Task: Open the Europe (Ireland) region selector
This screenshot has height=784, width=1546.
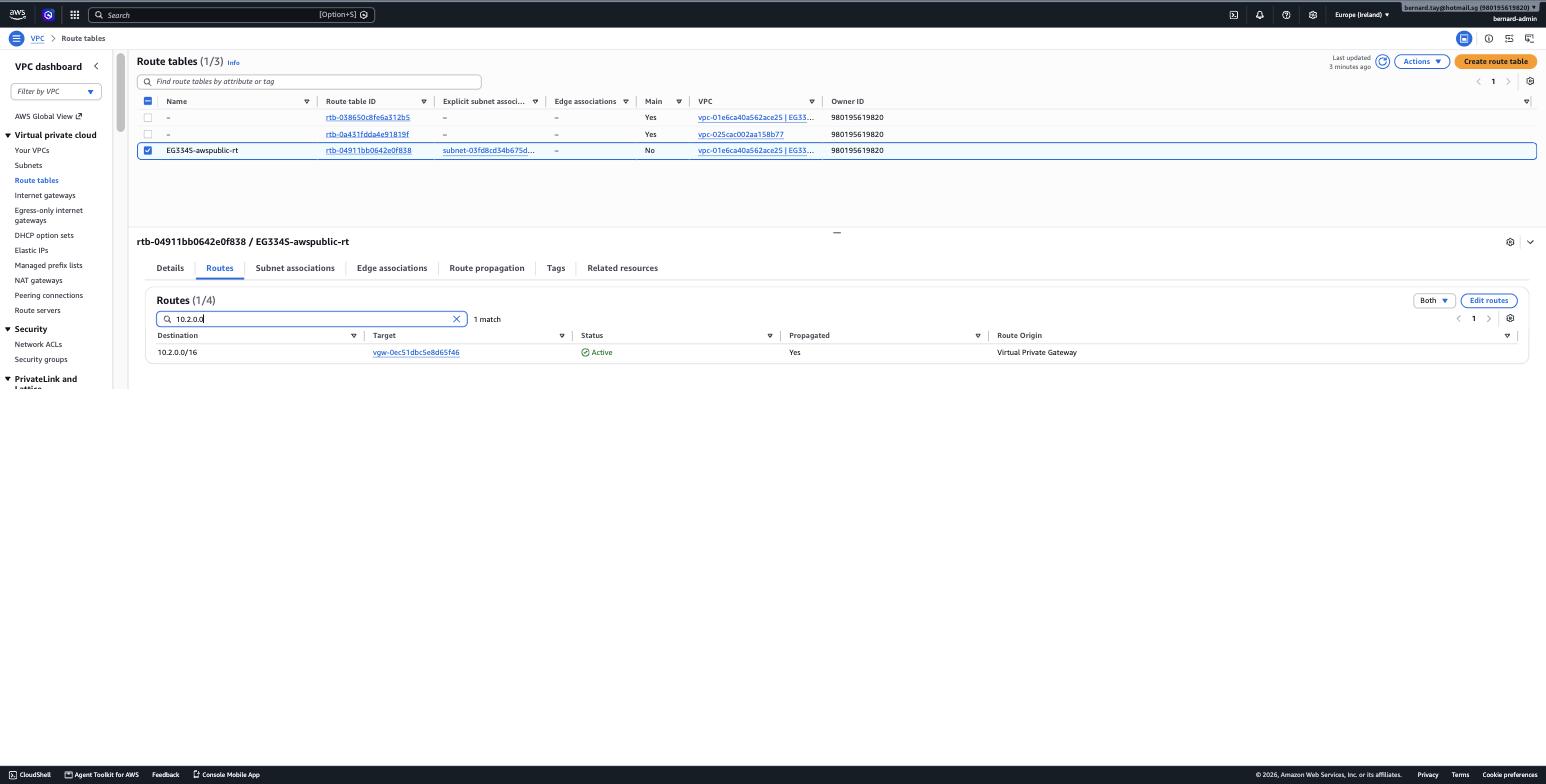Action: 1361,15
